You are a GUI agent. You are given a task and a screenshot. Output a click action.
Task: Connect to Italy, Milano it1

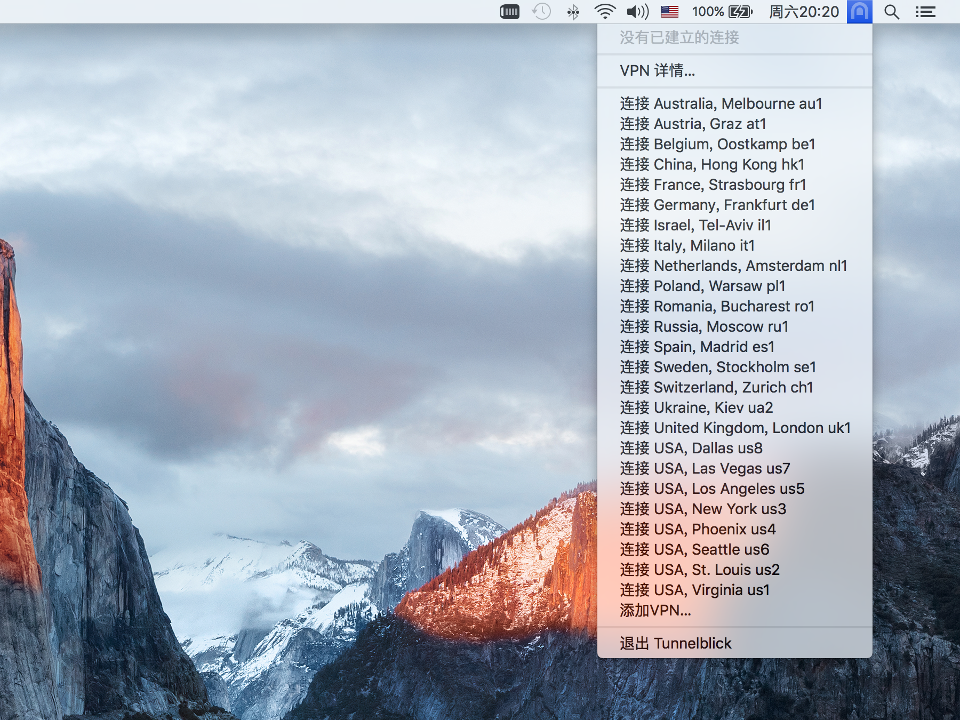click(735, 246)
